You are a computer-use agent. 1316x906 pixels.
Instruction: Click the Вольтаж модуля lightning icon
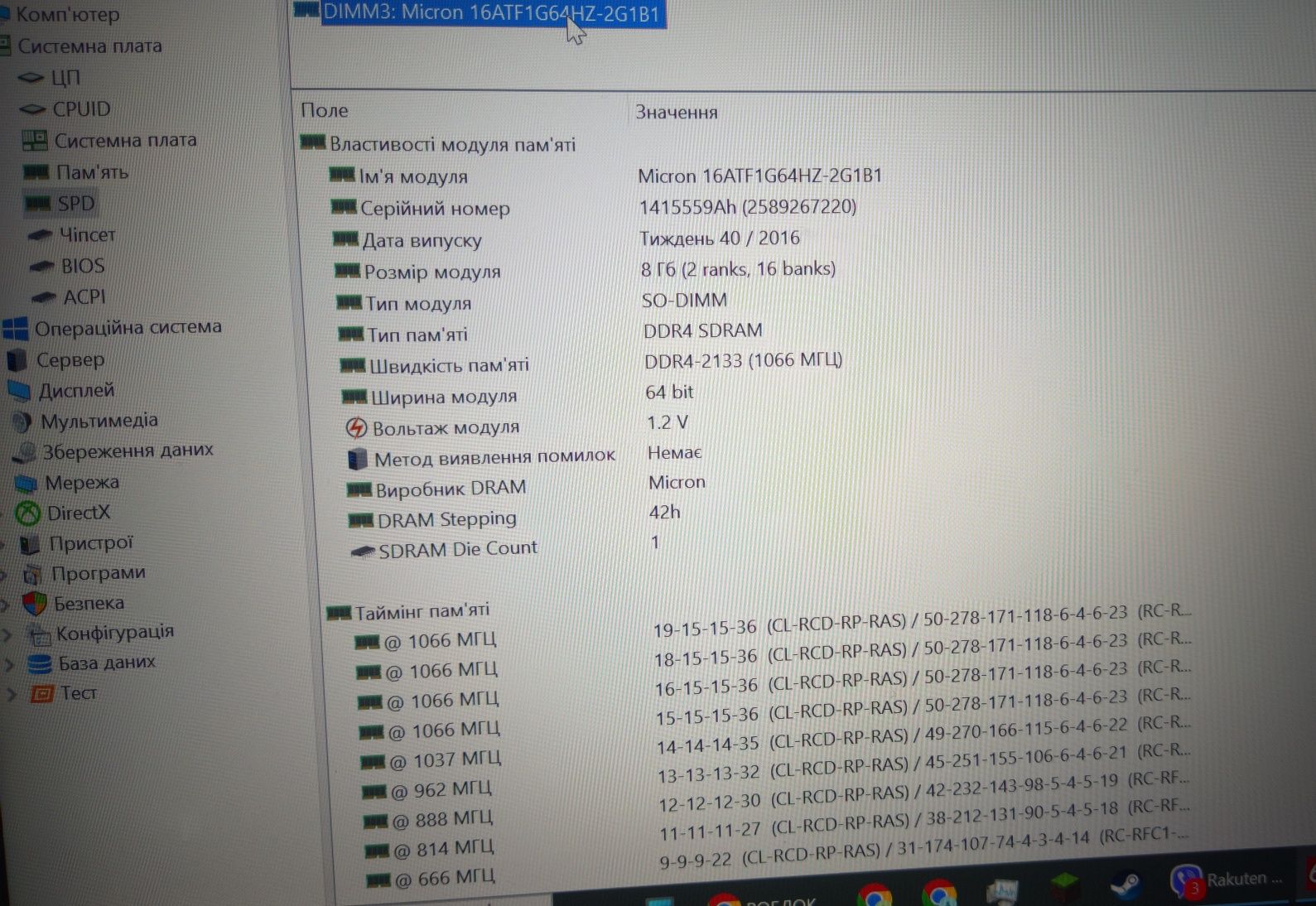click(x=356, y=428)
